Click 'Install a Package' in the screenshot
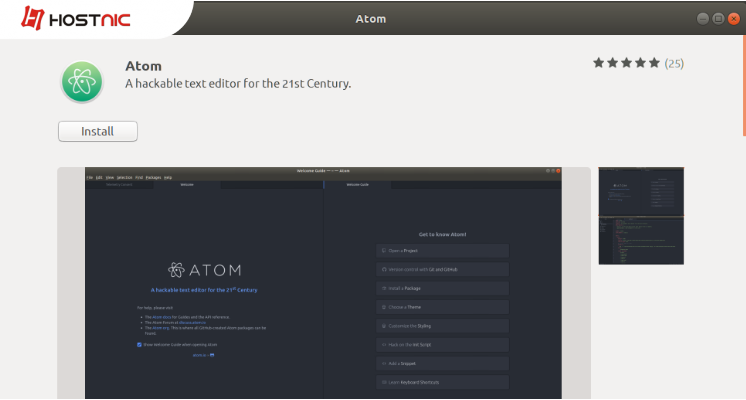 coord(442,288)
